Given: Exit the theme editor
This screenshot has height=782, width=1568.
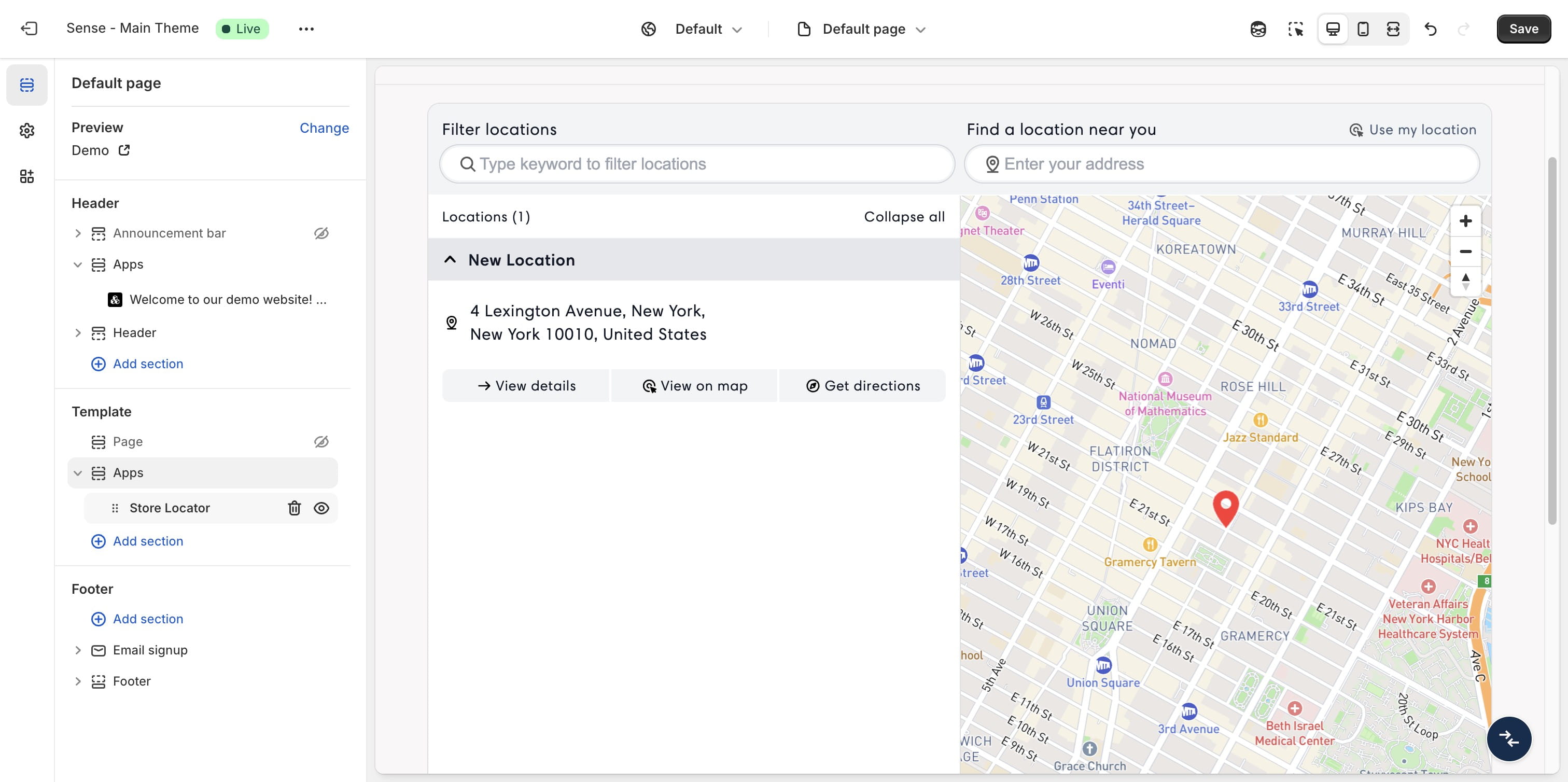Looking at the screenshot, I should [29, 29].
